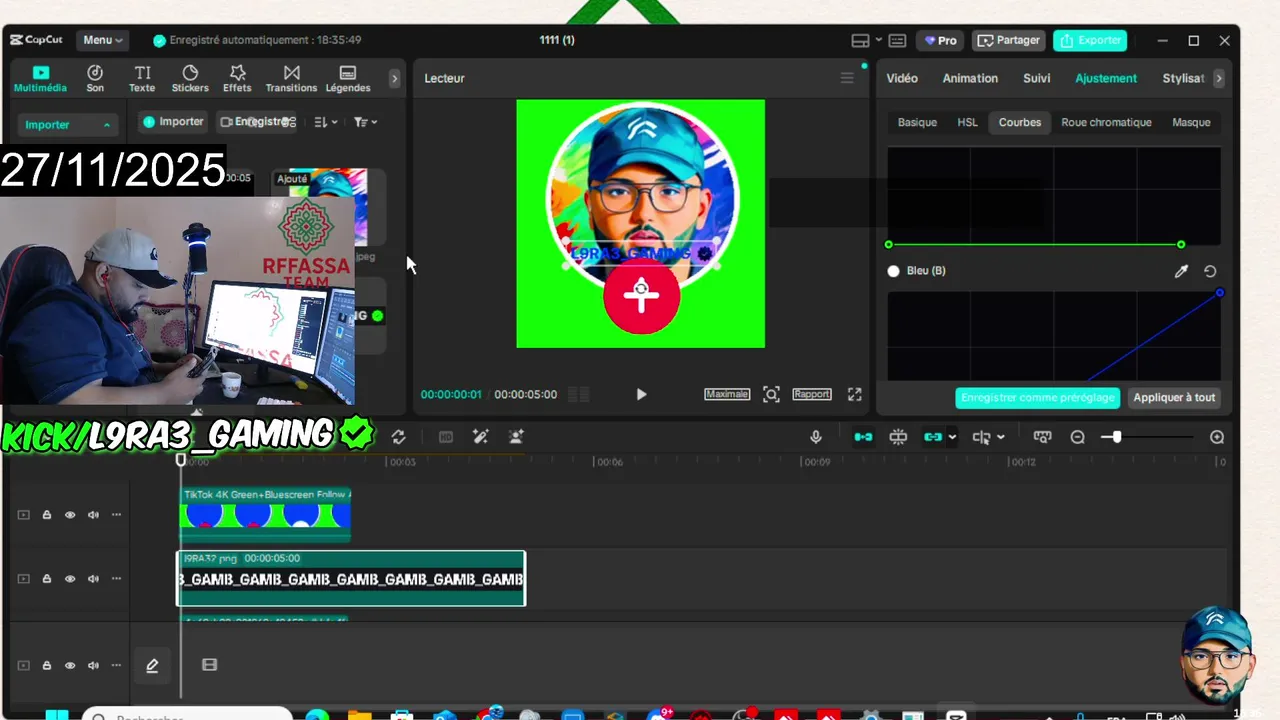Image resolution: width=1280 pixels, height=720 pixels.
Task: Hide the TikTok Green Bluescreen track
Action: (70, 515)
